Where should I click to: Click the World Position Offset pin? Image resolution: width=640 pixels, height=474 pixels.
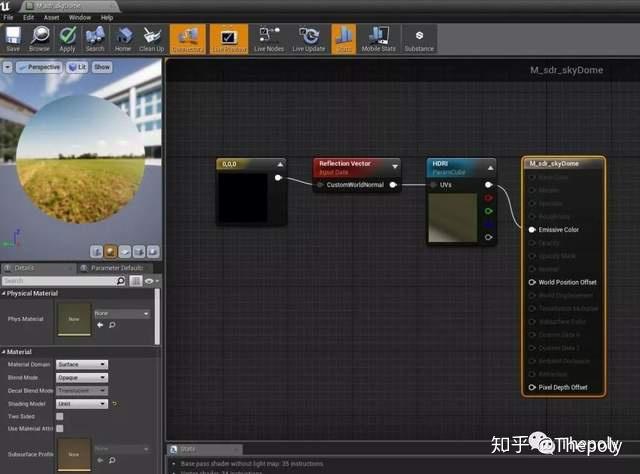532,282
